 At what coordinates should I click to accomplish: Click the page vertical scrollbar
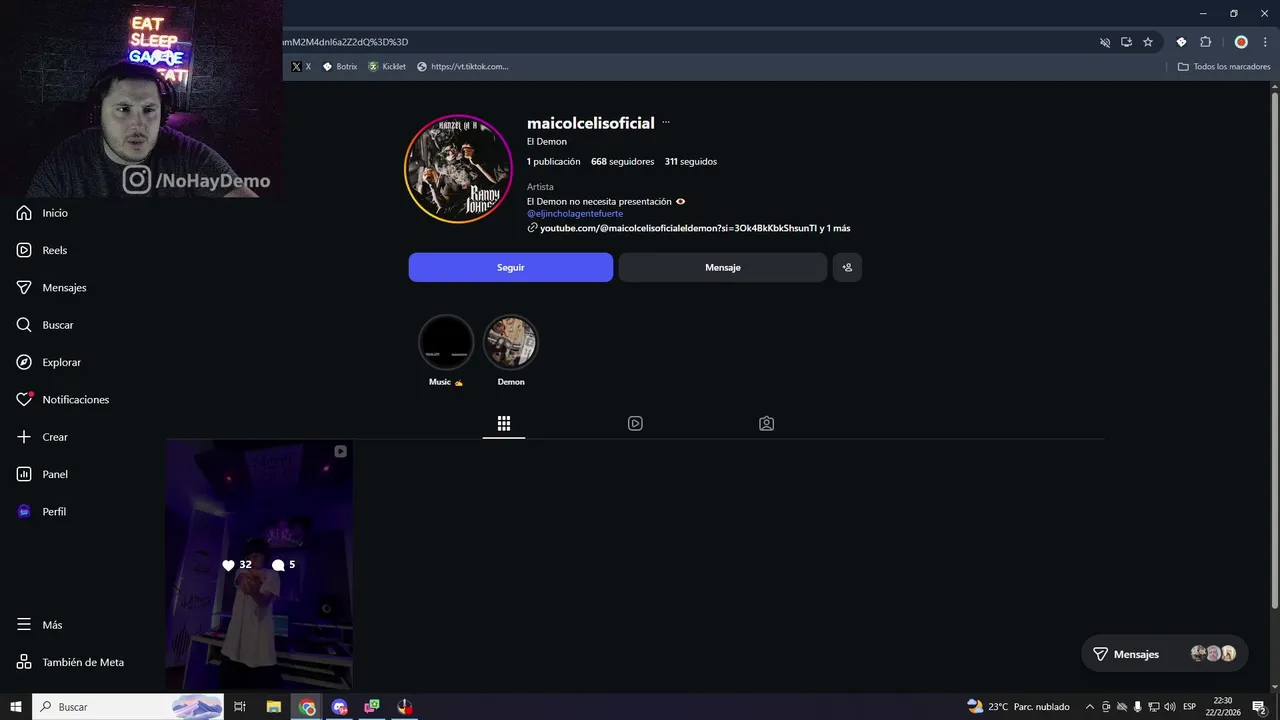click(x=1274, y=350)
